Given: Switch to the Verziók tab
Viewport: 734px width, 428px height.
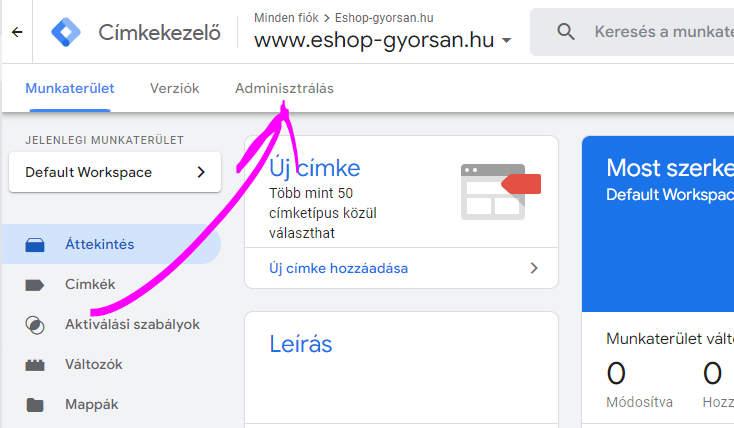Looking at the screenshot, I should point(174,88).
